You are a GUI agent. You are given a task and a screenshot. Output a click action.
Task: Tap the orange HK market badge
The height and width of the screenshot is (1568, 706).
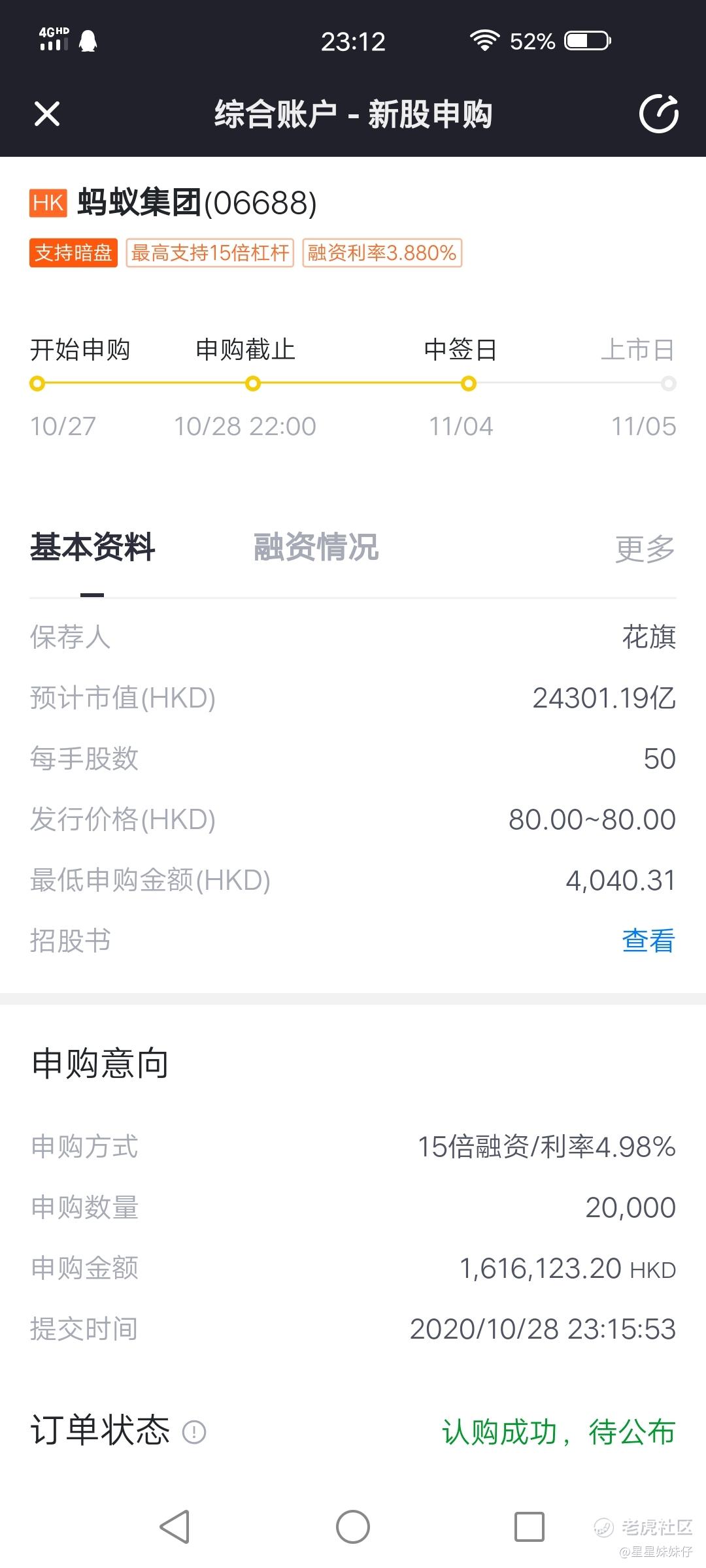tap(48, 203)
